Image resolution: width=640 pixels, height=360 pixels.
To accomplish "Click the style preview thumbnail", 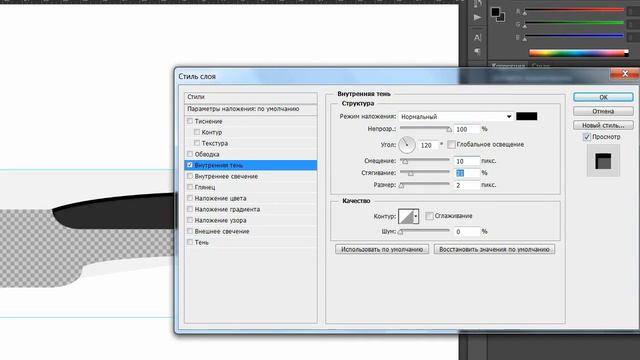I will click(x=603, y=161).
